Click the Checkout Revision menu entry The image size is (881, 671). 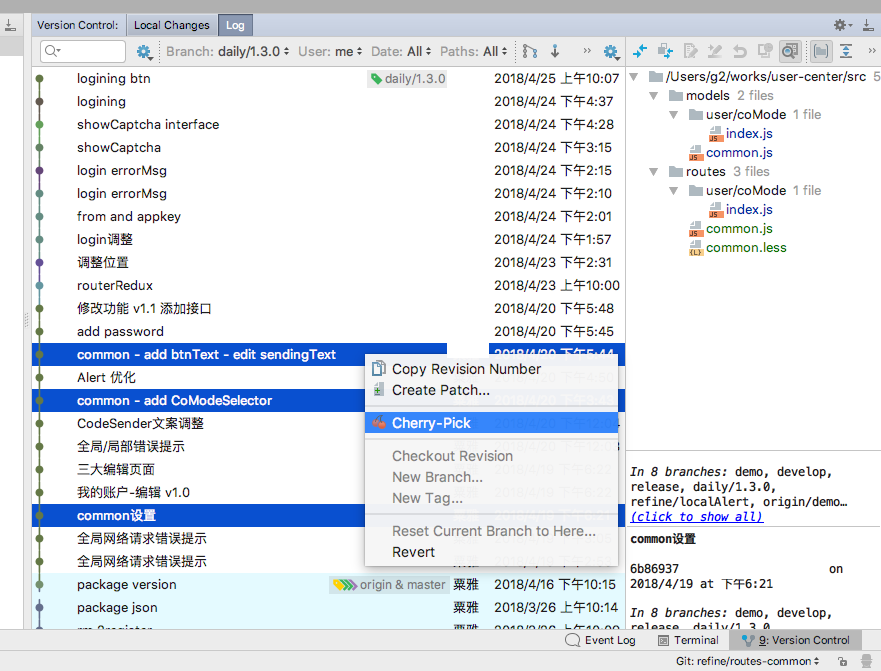(491, 456)
